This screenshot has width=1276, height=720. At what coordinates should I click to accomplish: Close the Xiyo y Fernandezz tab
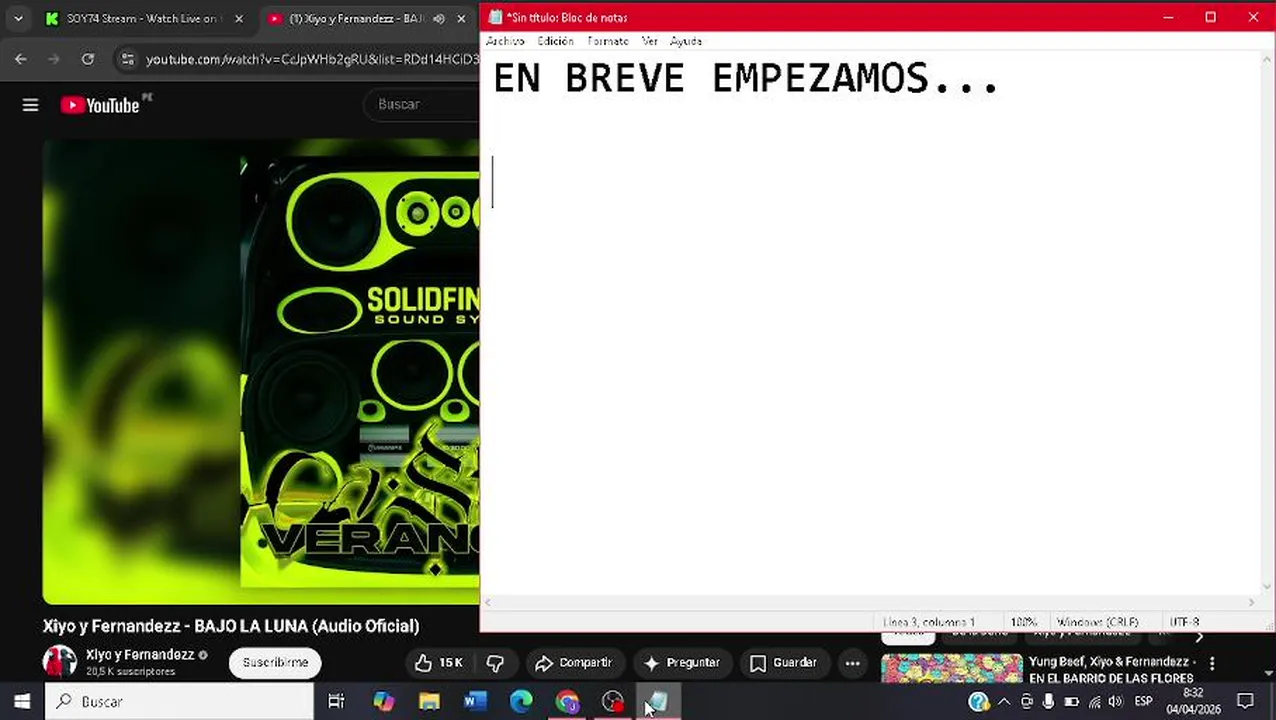(x=461, y=18)
